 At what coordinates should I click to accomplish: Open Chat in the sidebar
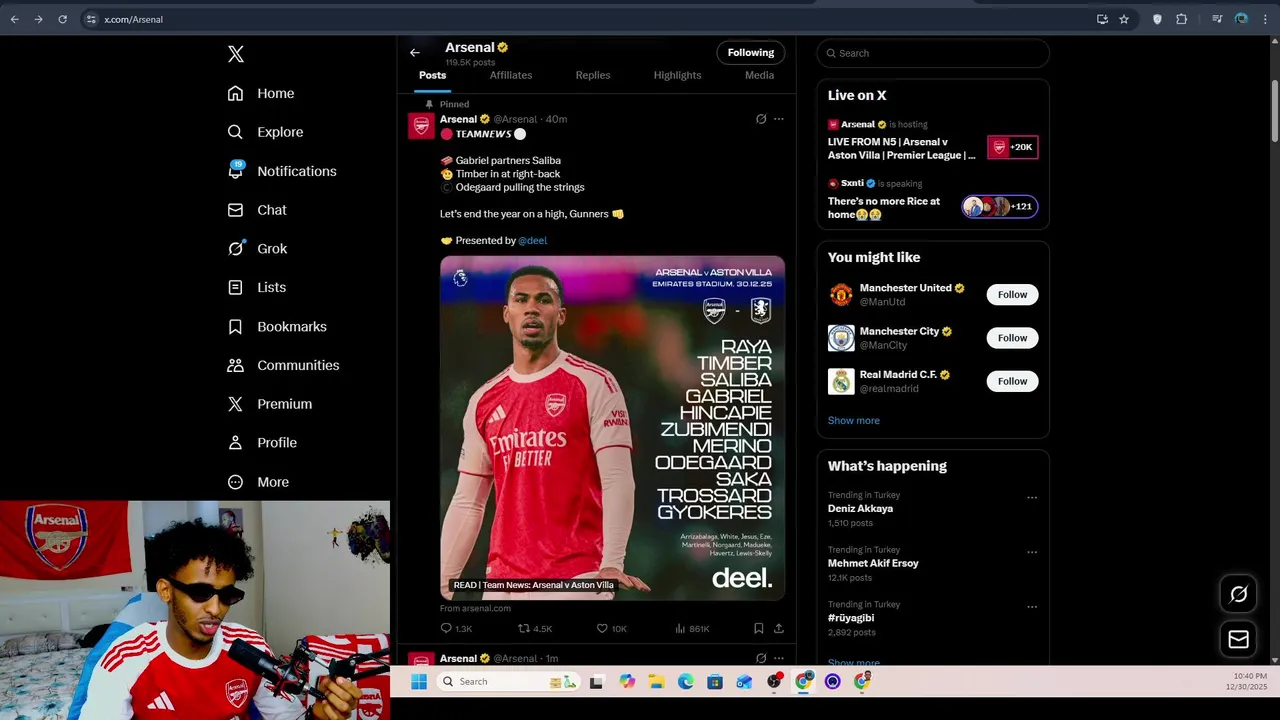tap(257, 210)
